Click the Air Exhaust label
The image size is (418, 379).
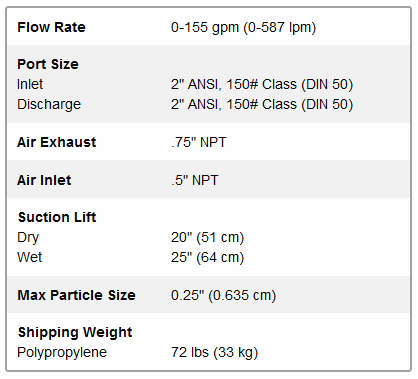(x=57, y=142)
